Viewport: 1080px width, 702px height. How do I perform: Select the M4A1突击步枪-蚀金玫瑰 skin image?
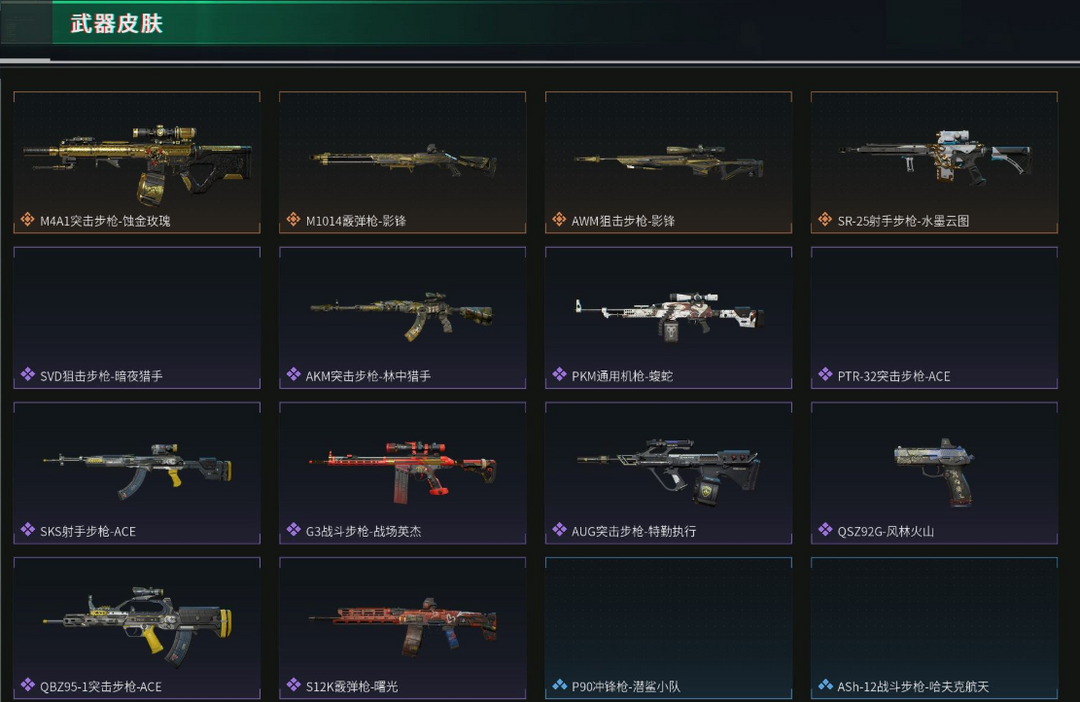136,163
